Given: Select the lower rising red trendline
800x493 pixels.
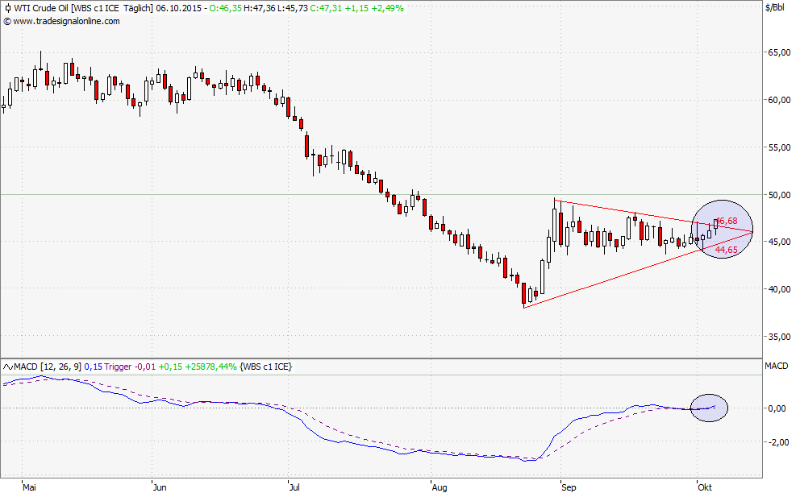Looking at the screenshot, I should coord(610,275).
